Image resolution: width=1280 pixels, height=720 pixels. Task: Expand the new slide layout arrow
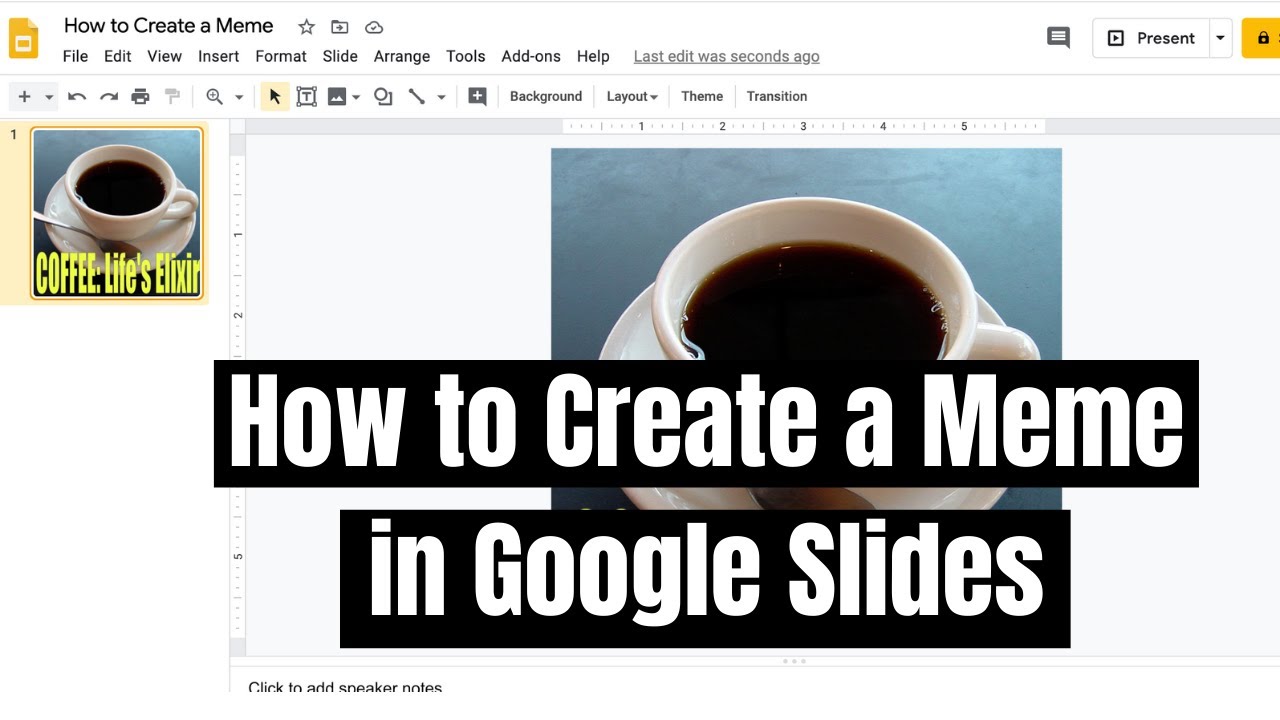(x=49, y=97)
